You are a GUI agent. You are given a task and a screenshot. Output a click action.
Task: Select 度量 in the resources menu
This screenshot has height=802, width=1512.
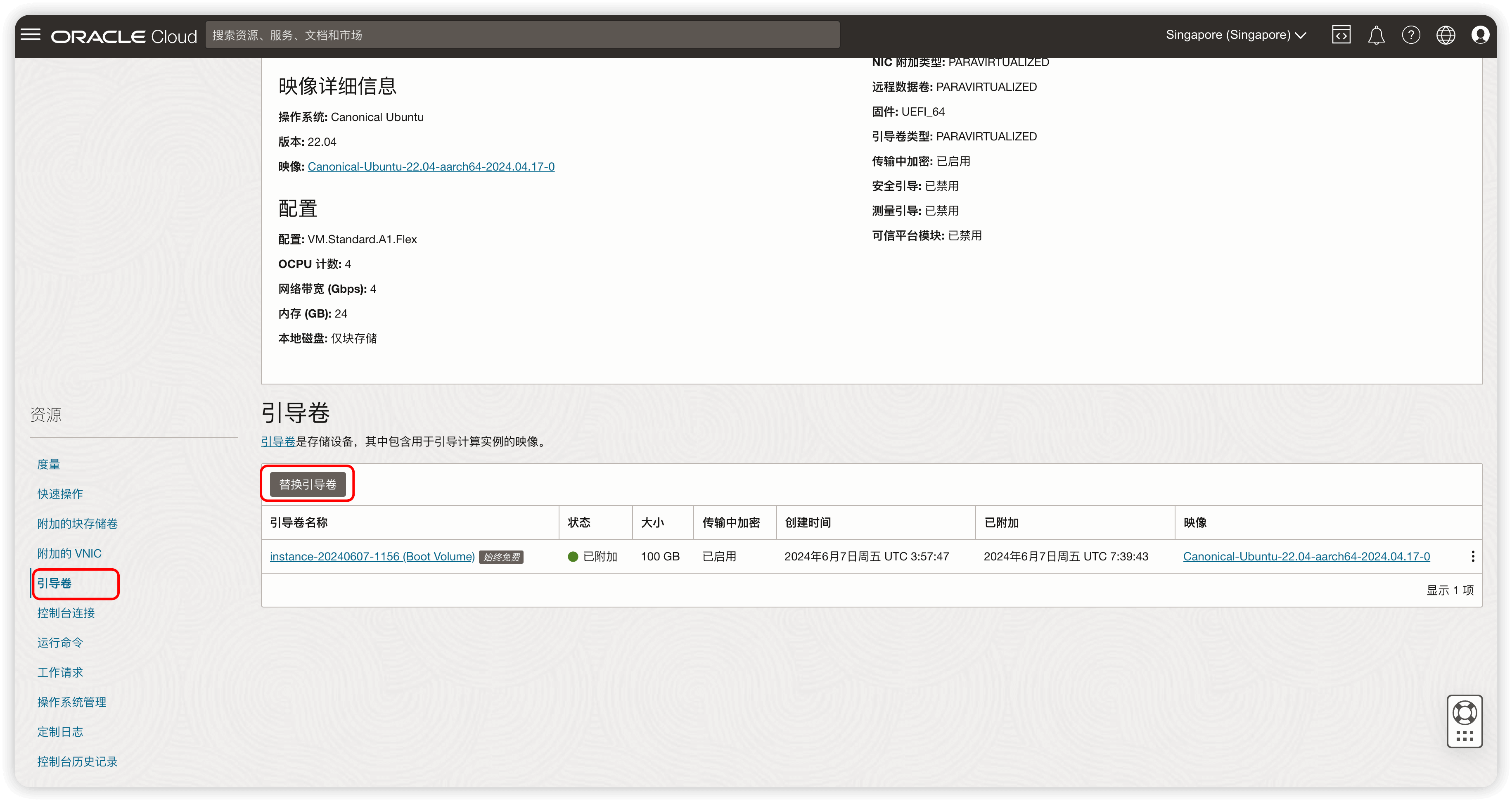click(x=49, y=465)
